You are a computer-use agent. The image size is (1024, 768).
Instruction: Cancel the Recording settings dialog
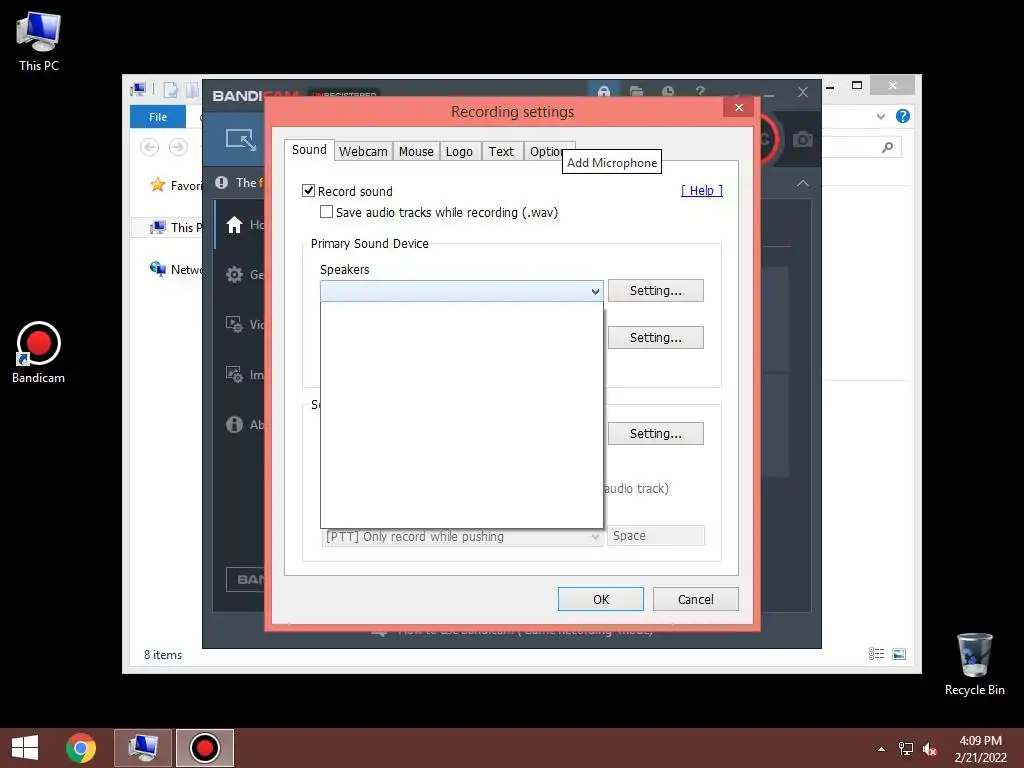tap(696, 600)
